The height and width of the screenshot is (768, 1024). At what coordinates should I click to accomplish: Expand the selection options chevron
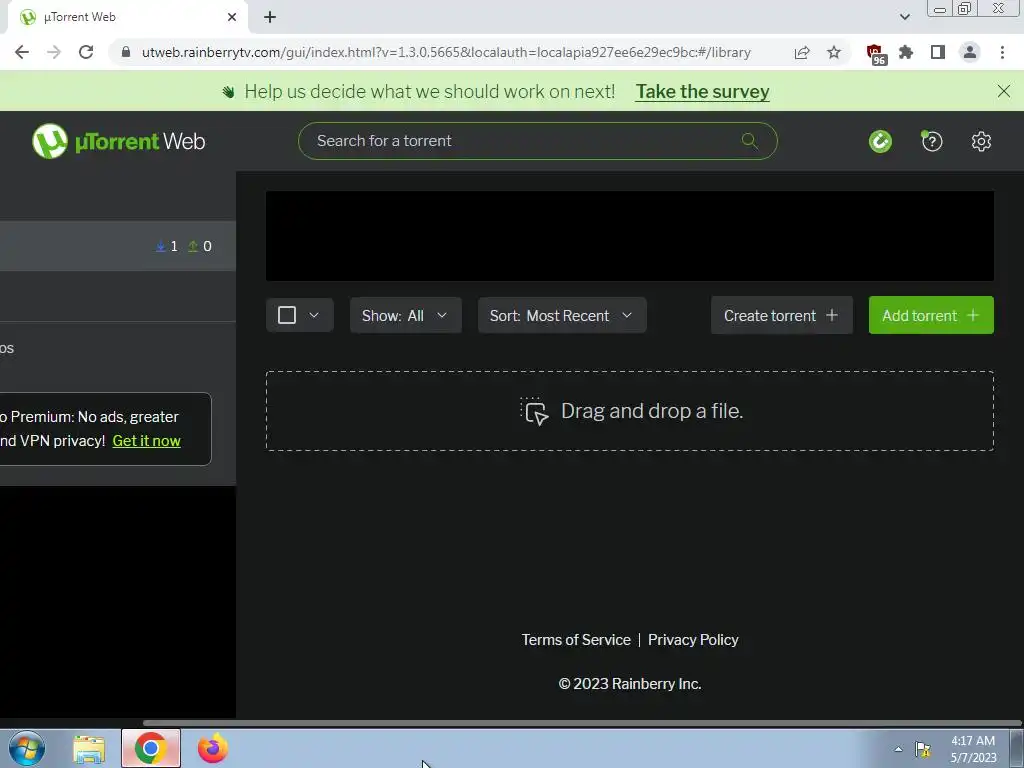[314, 315]
